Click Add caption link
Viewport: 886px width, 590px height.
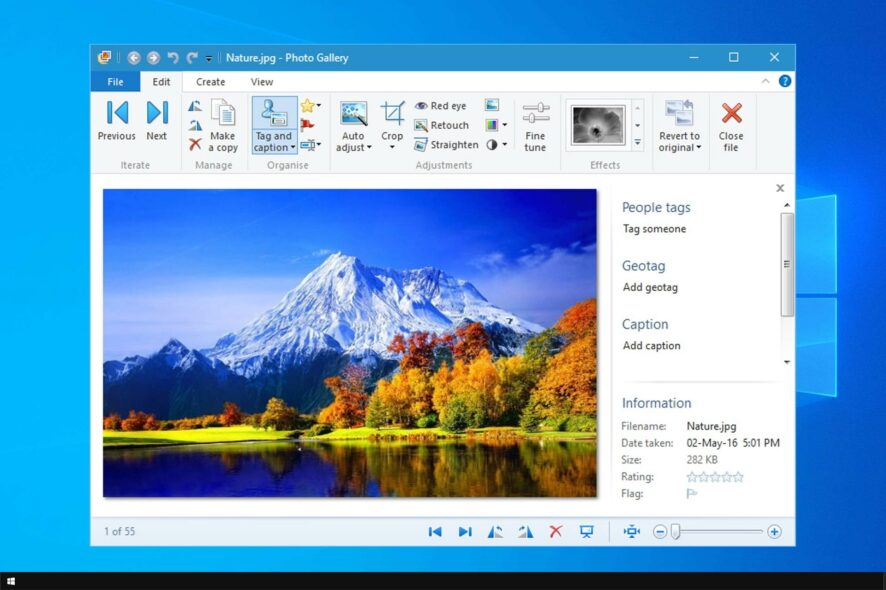[652, 346]
